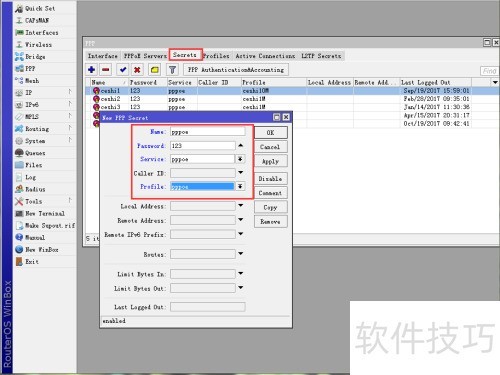Click Remove in New PPP Secret dialog
This screenshot has width=500, height=375.
[x=270, y=221]
